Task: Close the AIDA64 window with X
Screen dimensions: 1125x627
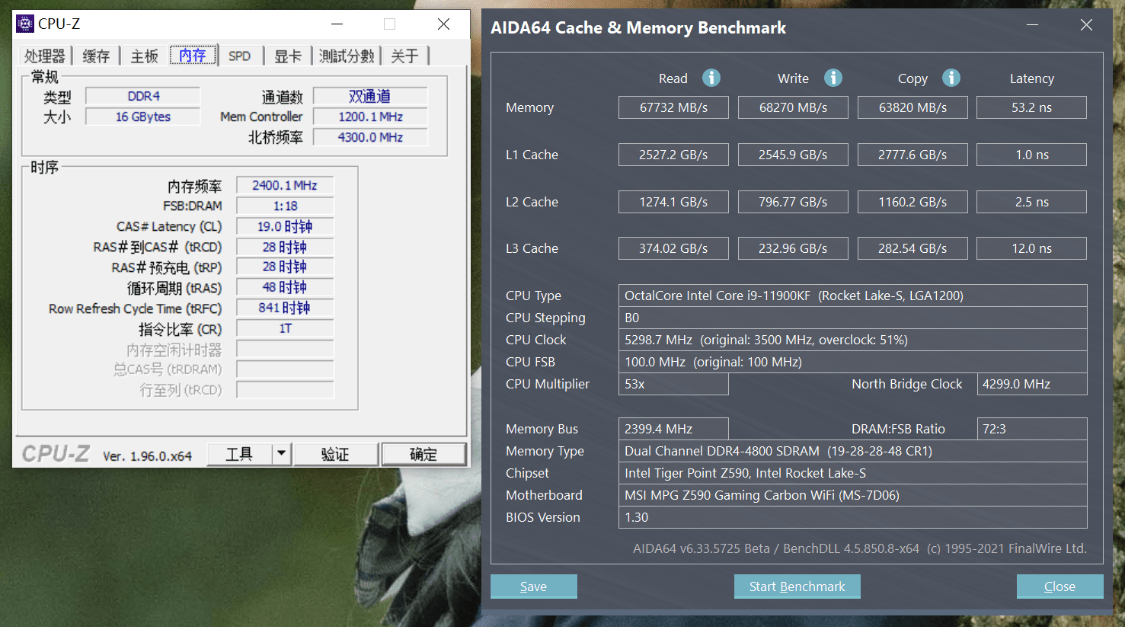Action: [1086, 25]
